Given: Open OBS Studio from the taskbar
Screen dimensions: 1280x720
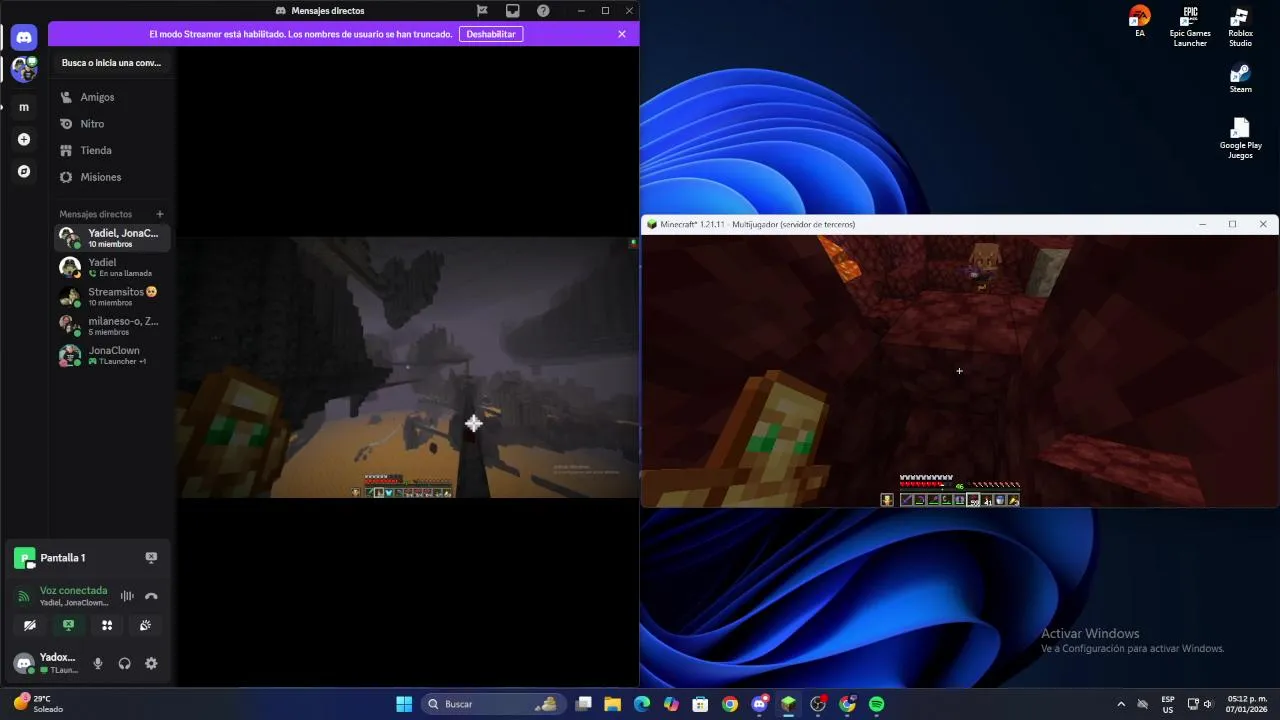Looking at the screenshot, I should [x=818, y=704].
